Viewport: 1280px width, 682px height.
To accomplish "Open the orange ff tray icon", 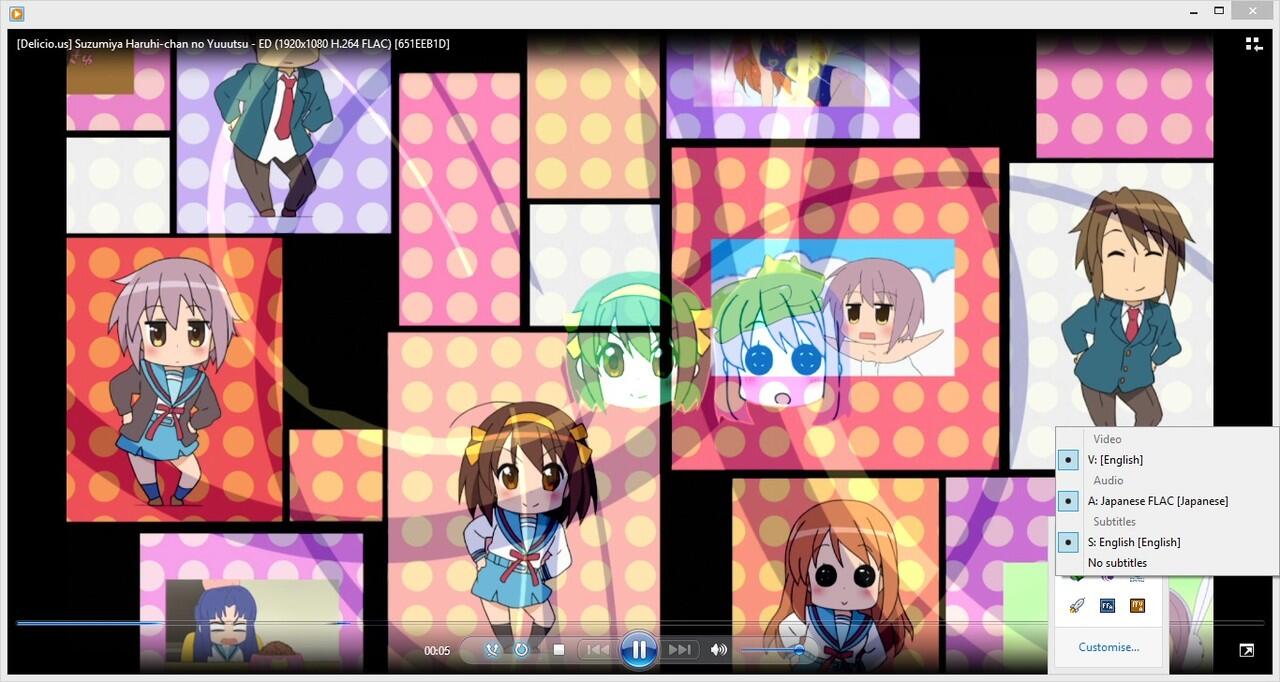I will (x=1137, y=605).
